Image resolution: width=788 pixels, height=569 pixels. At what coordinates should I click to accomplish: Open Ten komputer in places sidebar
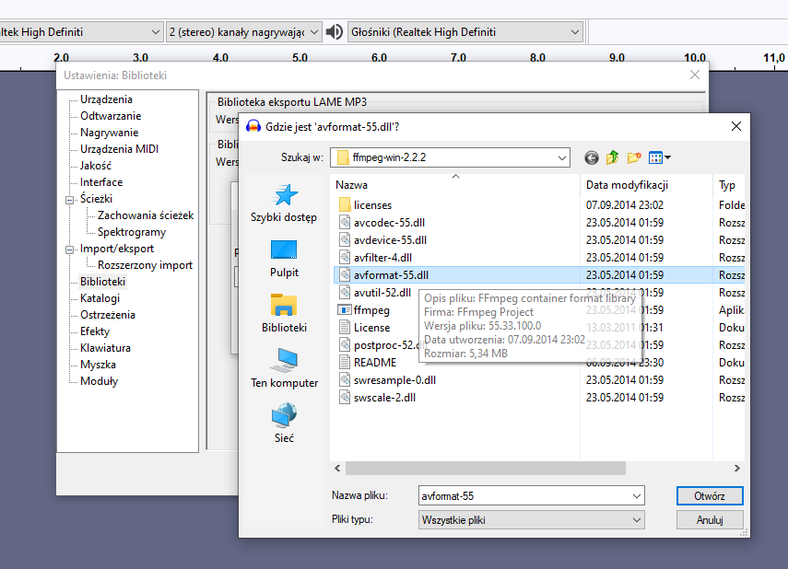(x=284, y=367)
